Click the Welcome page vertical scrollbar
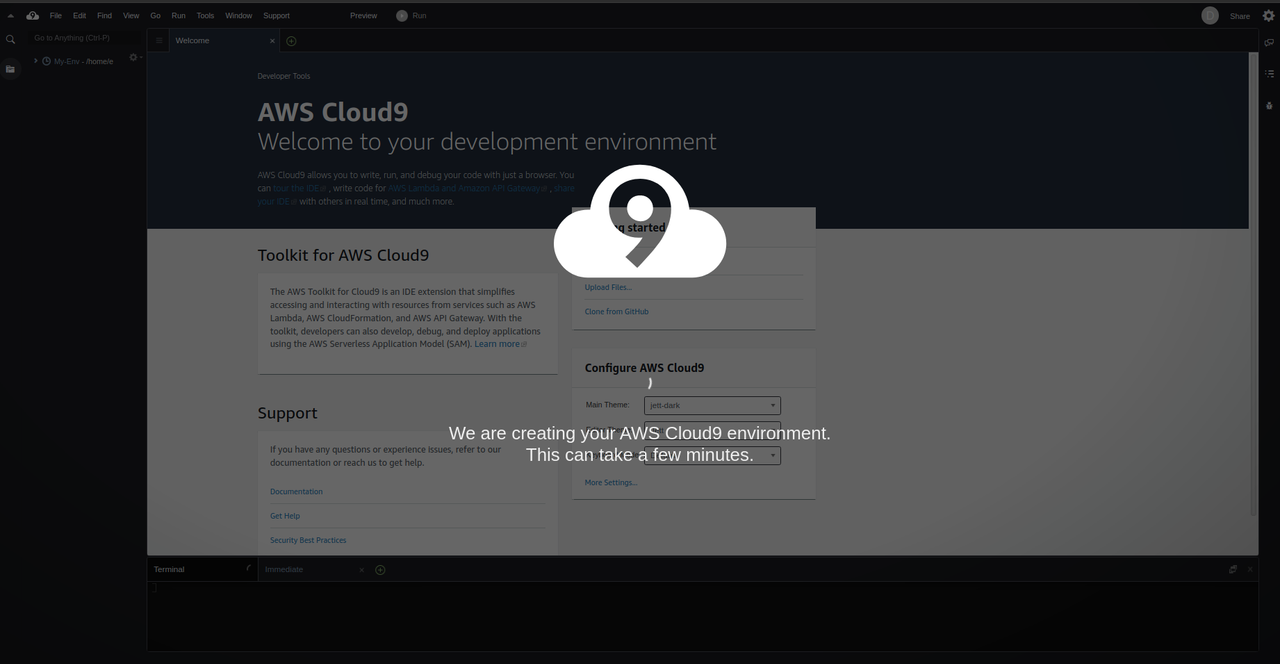 coord(1254,285)
